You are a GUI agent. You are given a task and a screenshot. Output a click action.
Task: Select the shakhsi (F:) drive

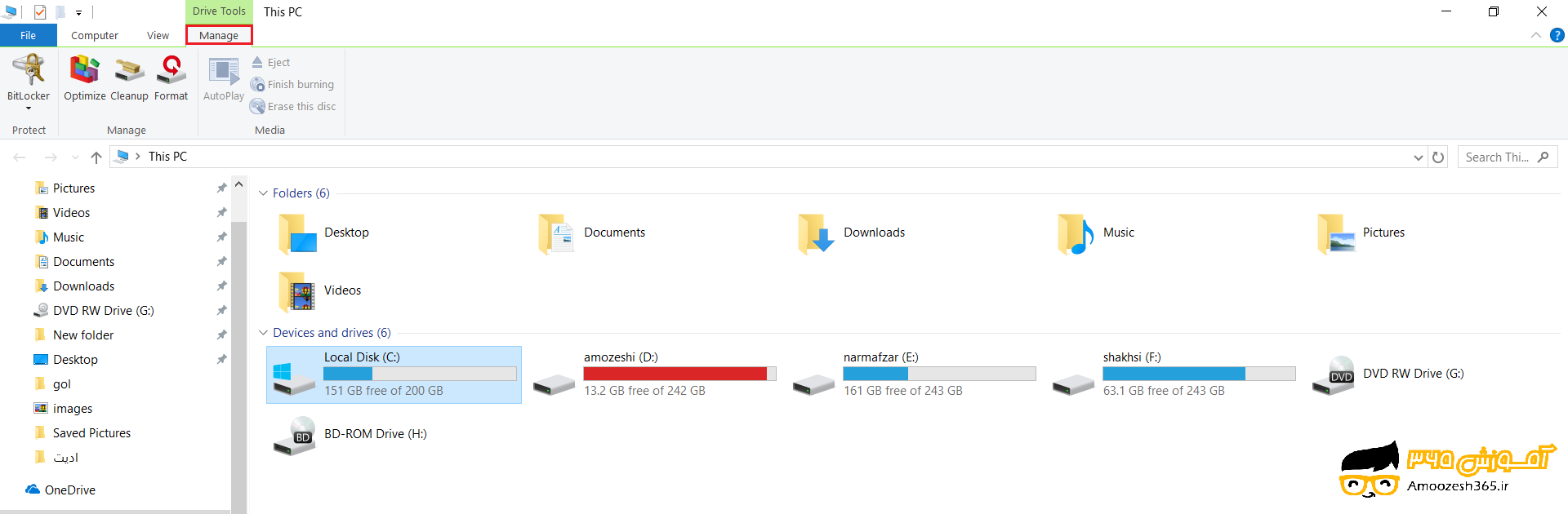[x=1173, y=374]
